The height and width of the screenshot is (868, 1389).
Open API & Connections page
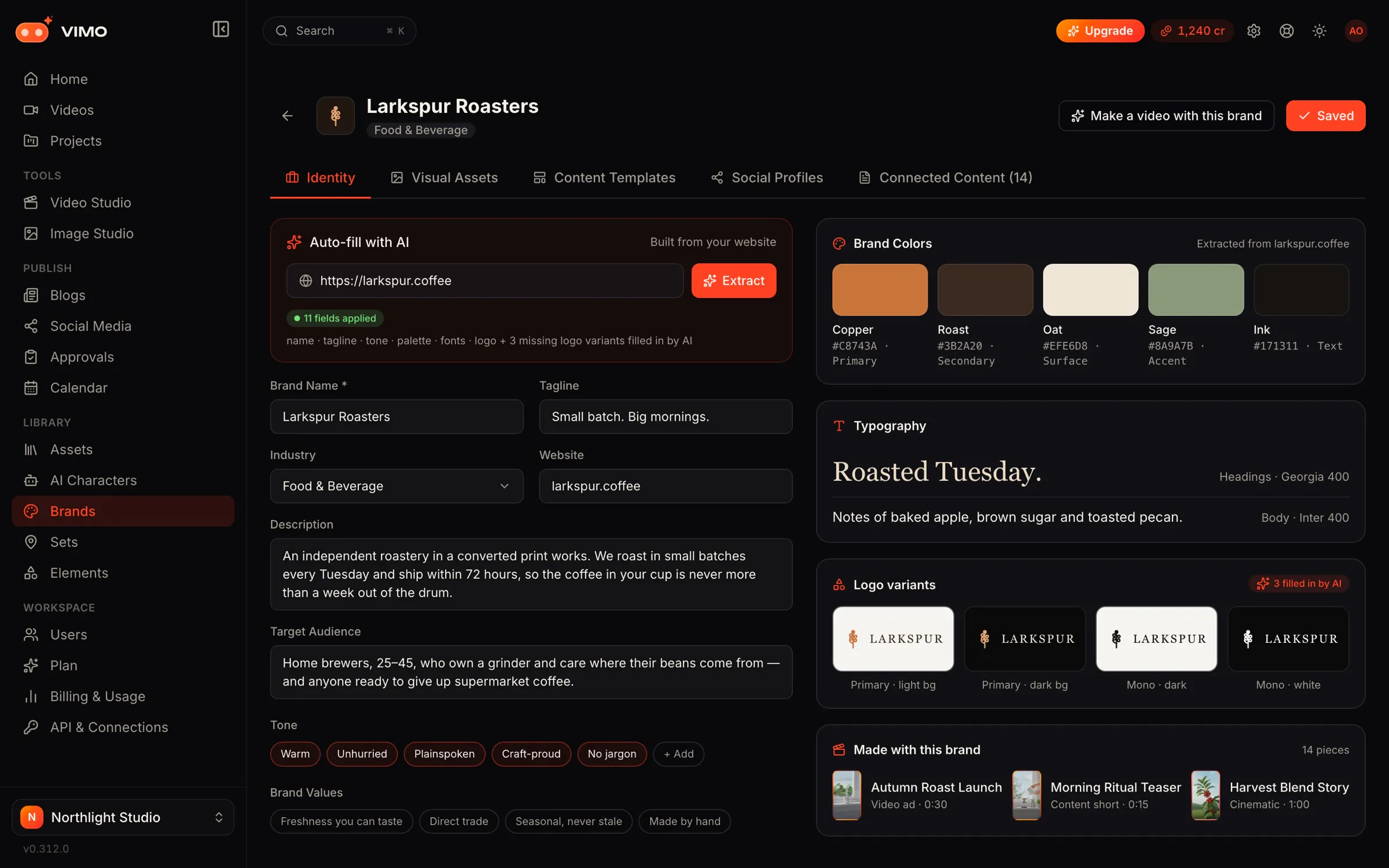click(123, 727)
